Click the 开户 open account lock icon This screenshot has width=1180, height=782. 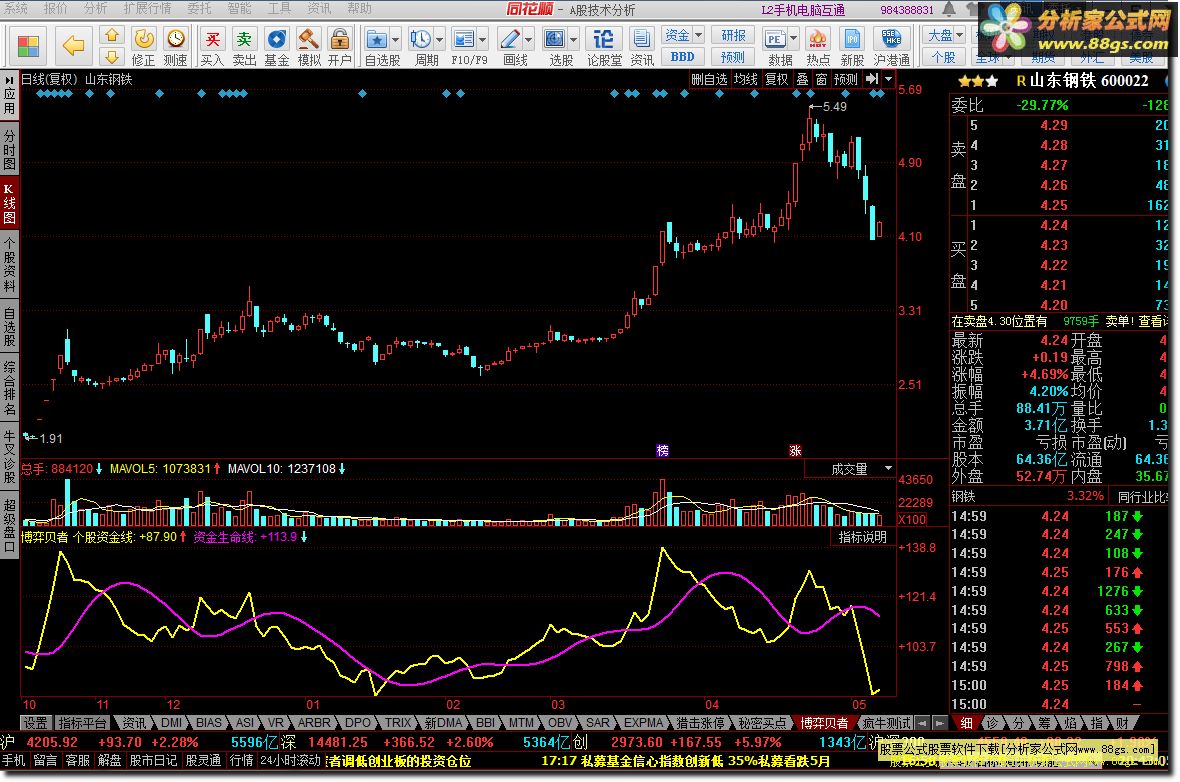click(339, 47)
